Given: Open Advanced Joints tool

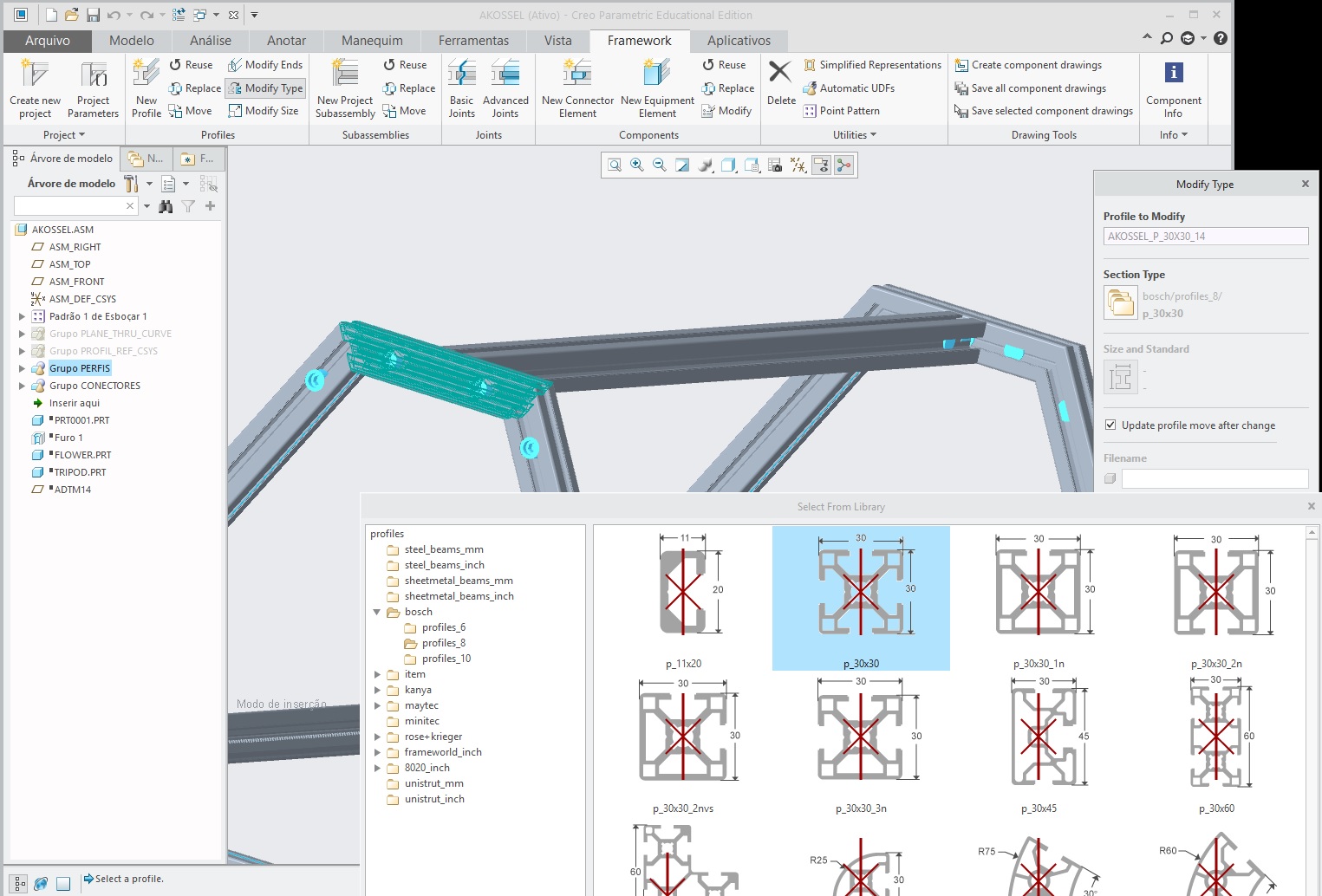Looking at the screenshot, I should 505,88.
